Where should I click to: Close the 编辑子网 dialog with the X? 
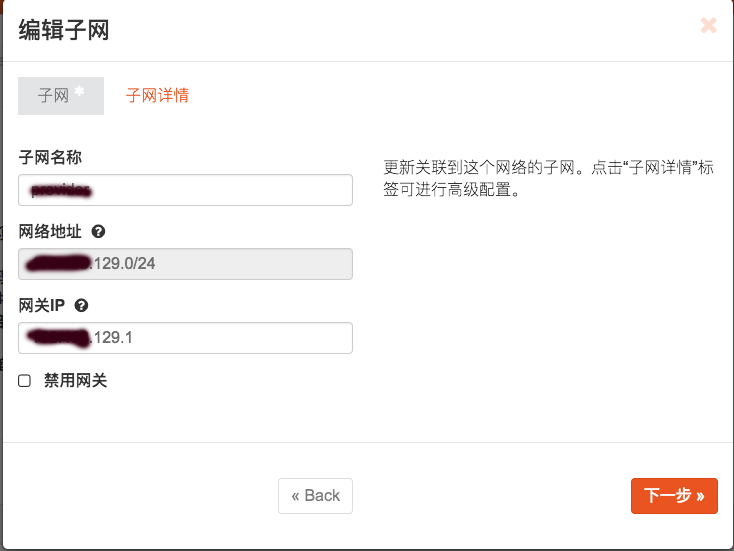click(x=708, y=26)
